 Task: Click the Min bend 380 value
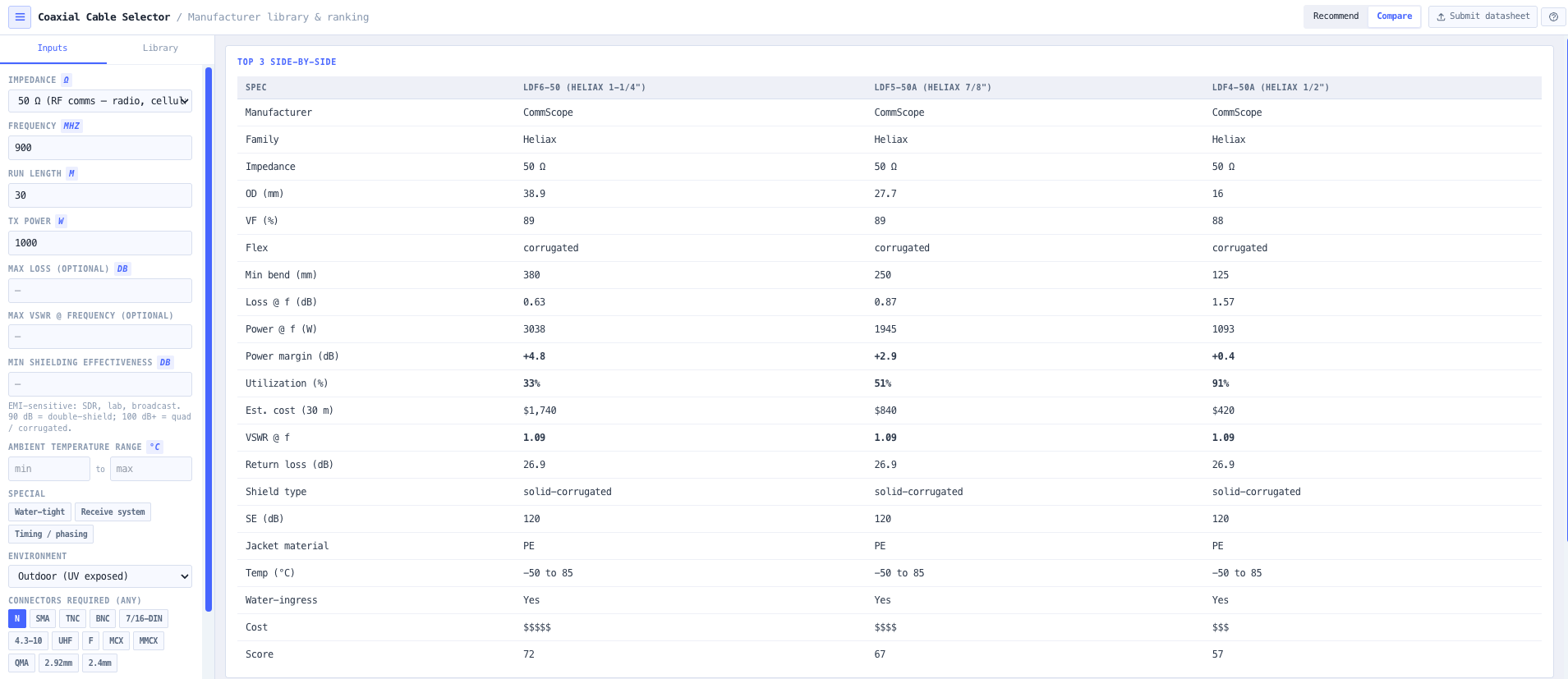[531, 275]
